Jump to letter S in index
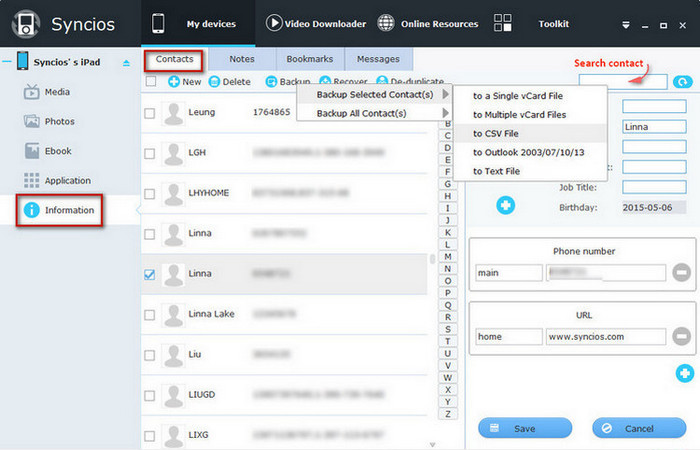This screenshot has width=700, height=450. click(x=448, y=329)
